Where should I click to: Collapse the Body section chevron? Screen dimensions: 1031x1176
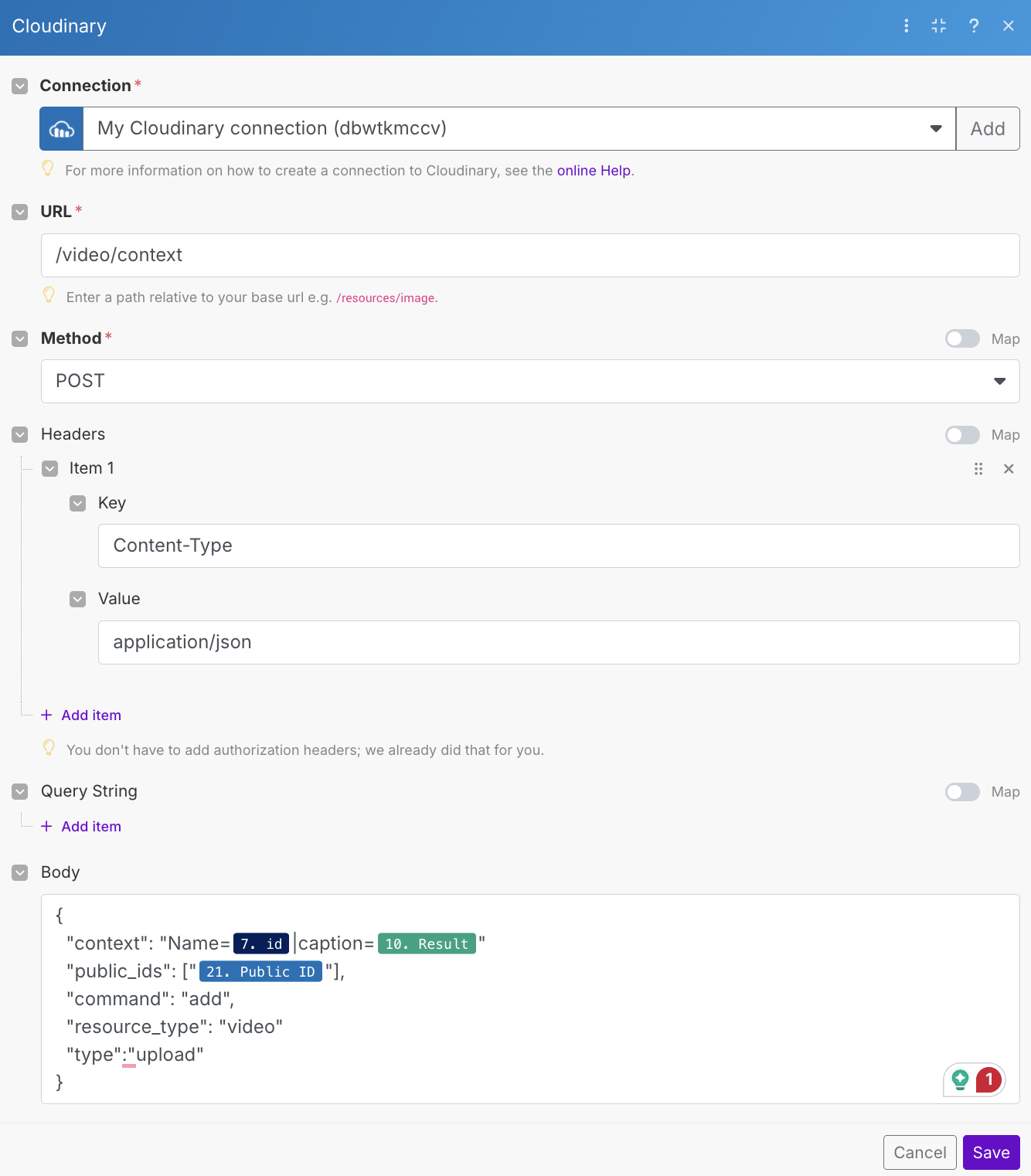[20, 873]
